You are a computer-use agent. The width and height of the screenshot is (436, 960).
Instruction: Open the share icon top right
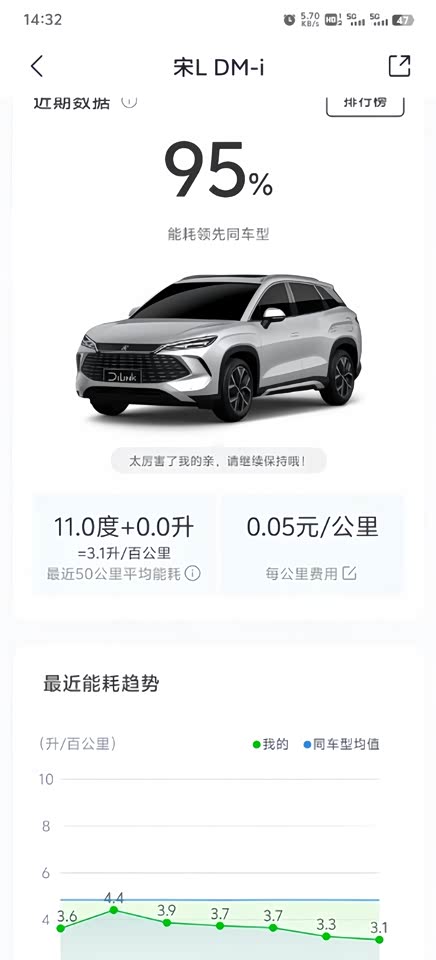tap(399, 66)
